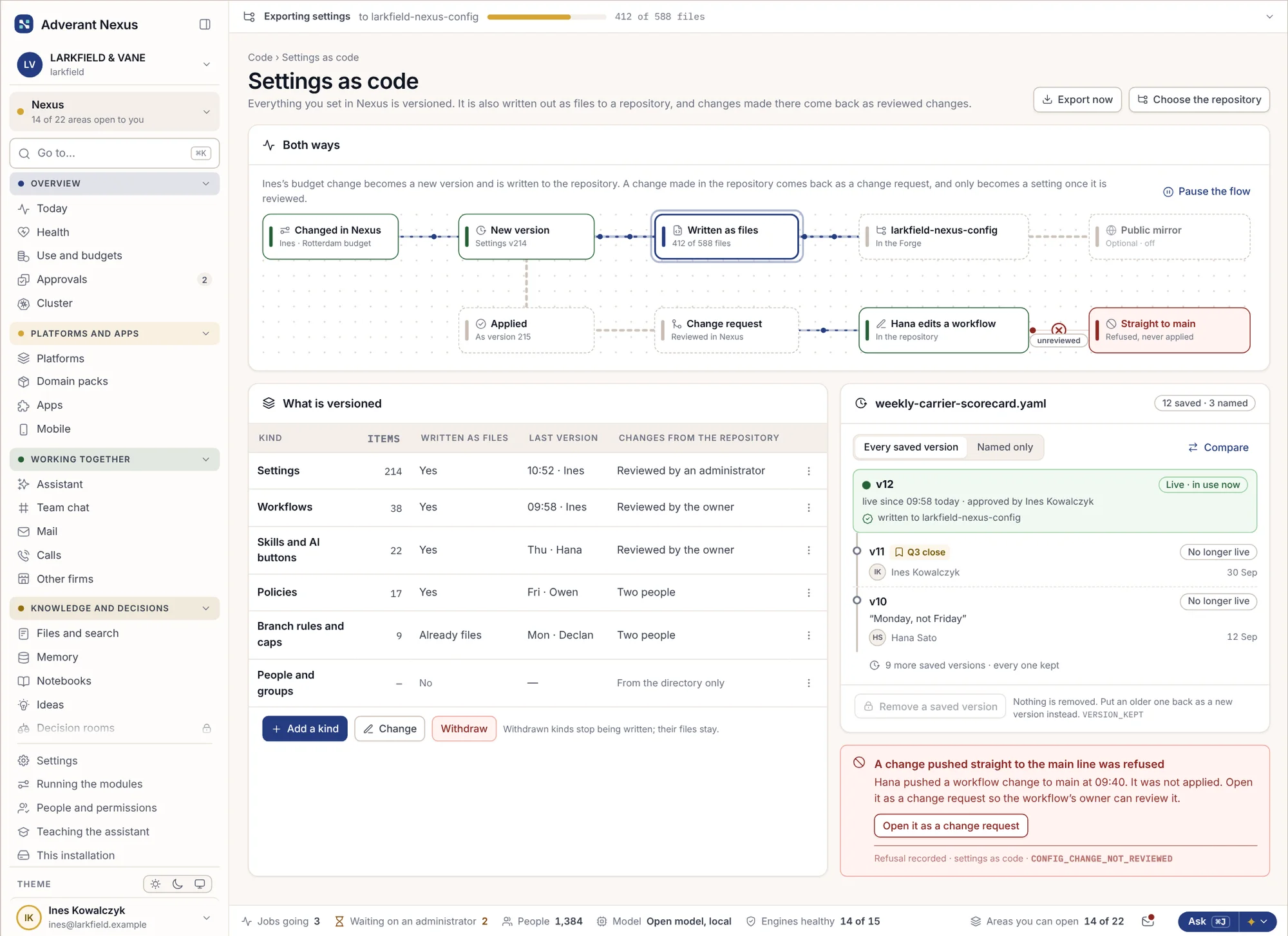Open Domain packs in the sidebar
This screenshot has width=1288, height=936.
(x=115, y=381)
